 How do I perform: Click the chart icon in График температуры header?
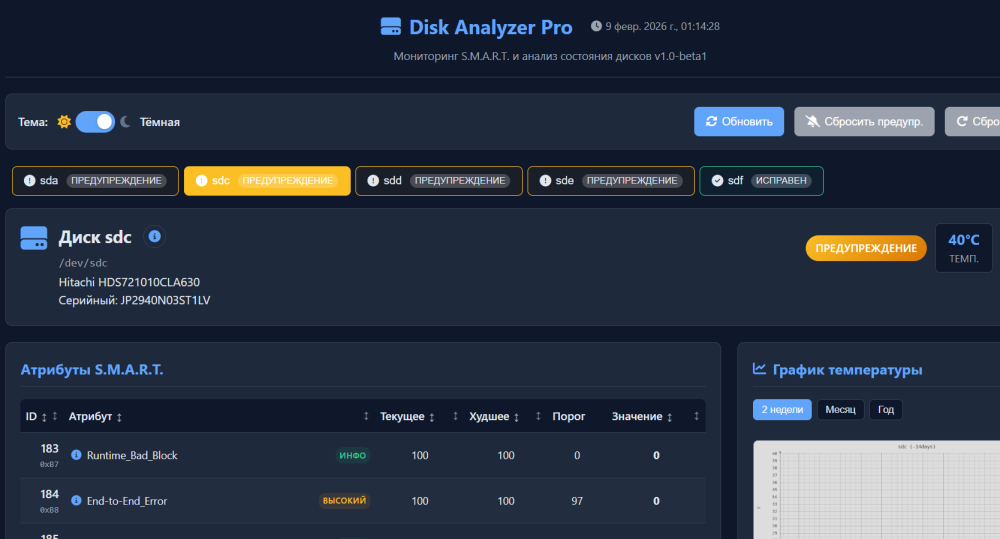[x=759, y=369]
